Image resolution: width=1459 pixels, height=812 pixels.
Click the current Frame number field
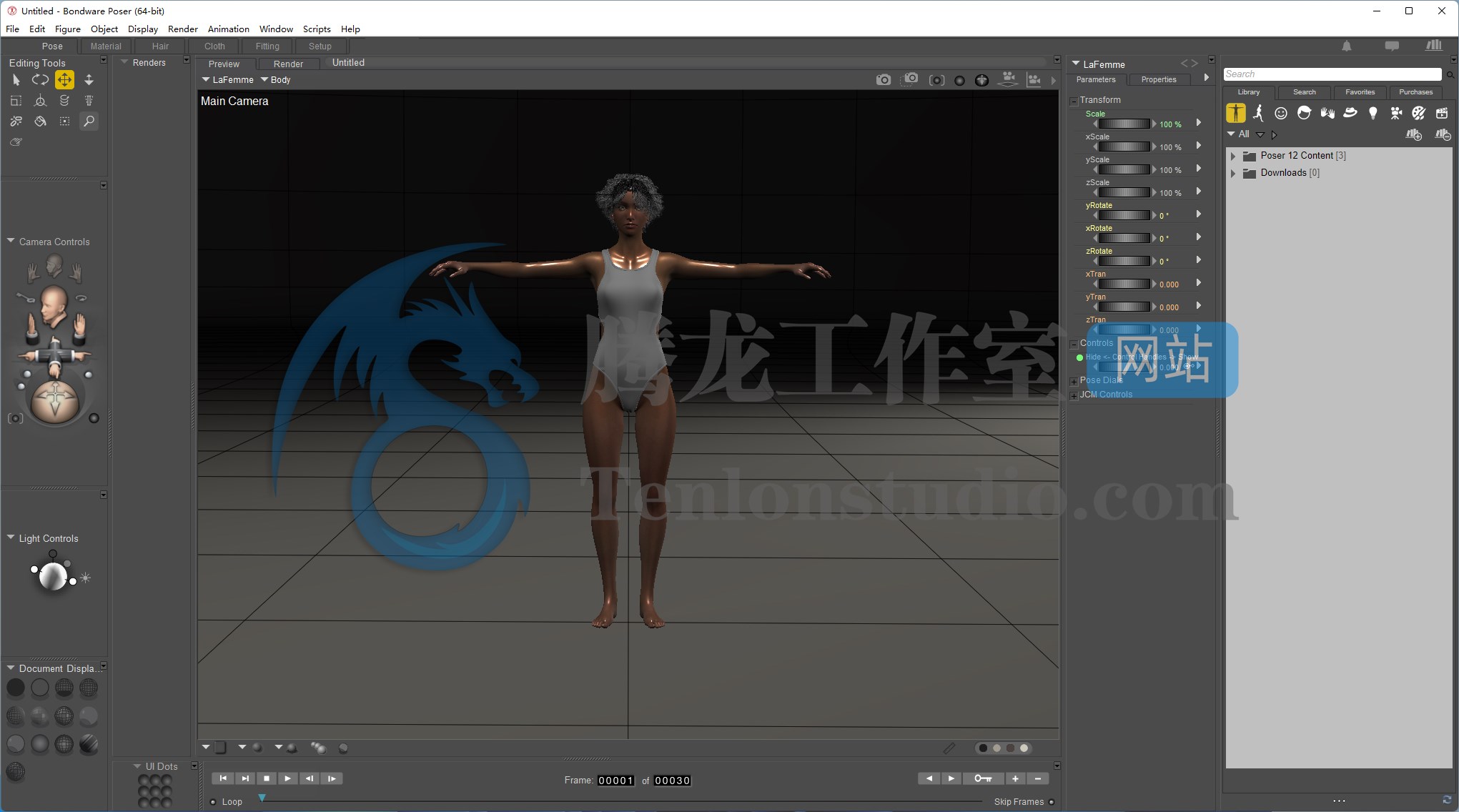(x=615, y=781)
